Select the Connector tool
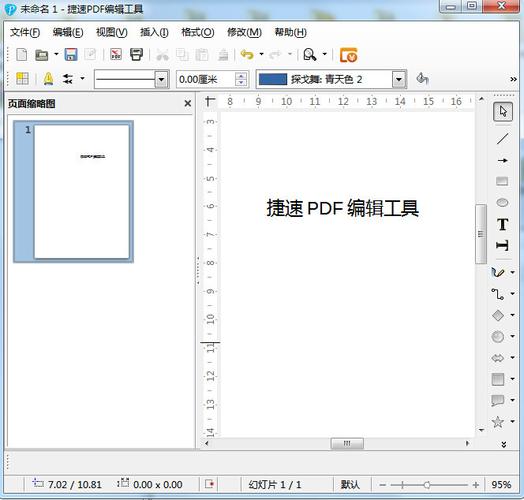Viewport: 524px width, 500px height. click(x=498, y=294)
